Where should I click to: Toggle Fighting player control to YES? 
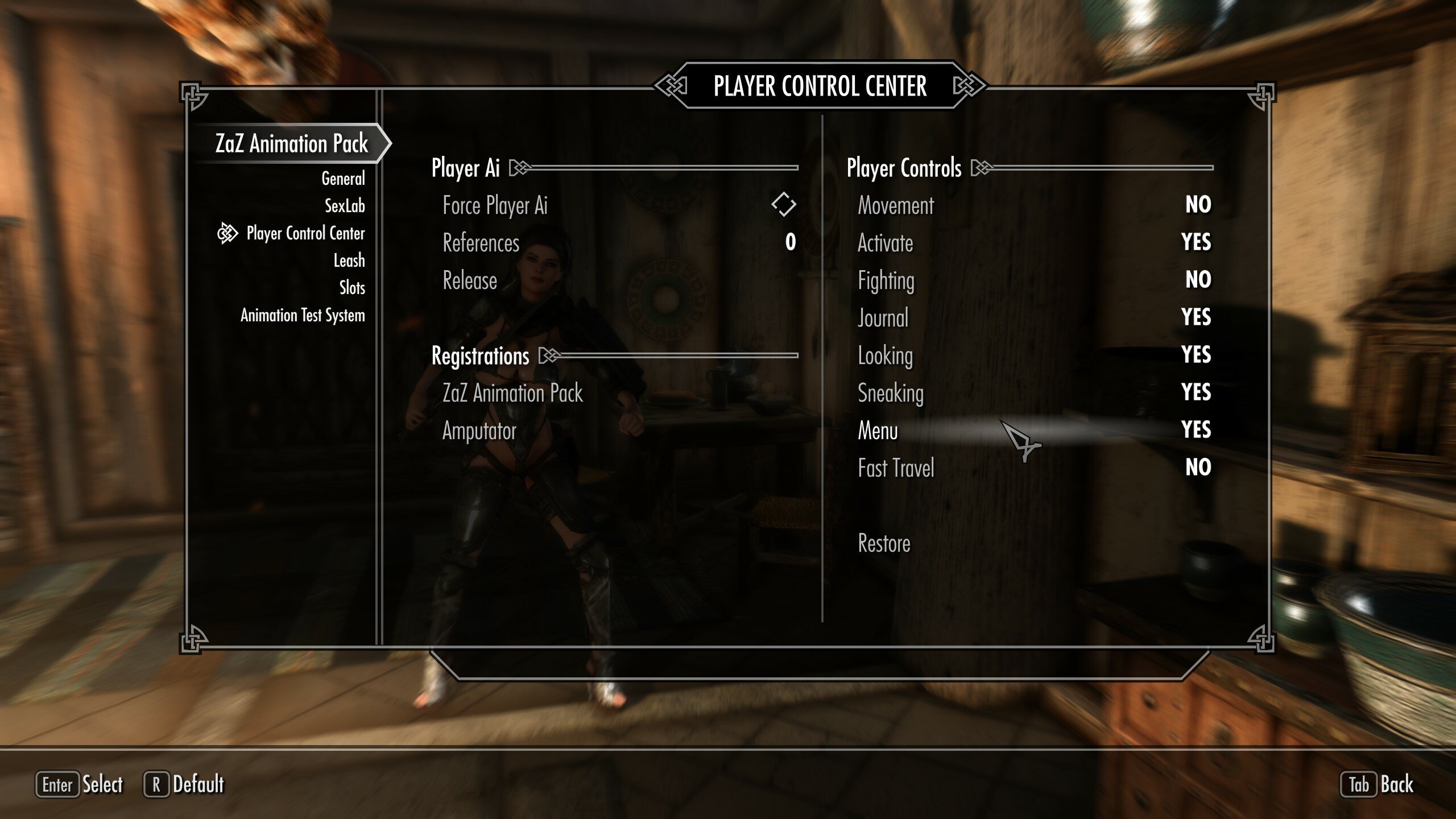coord(1197,279)
